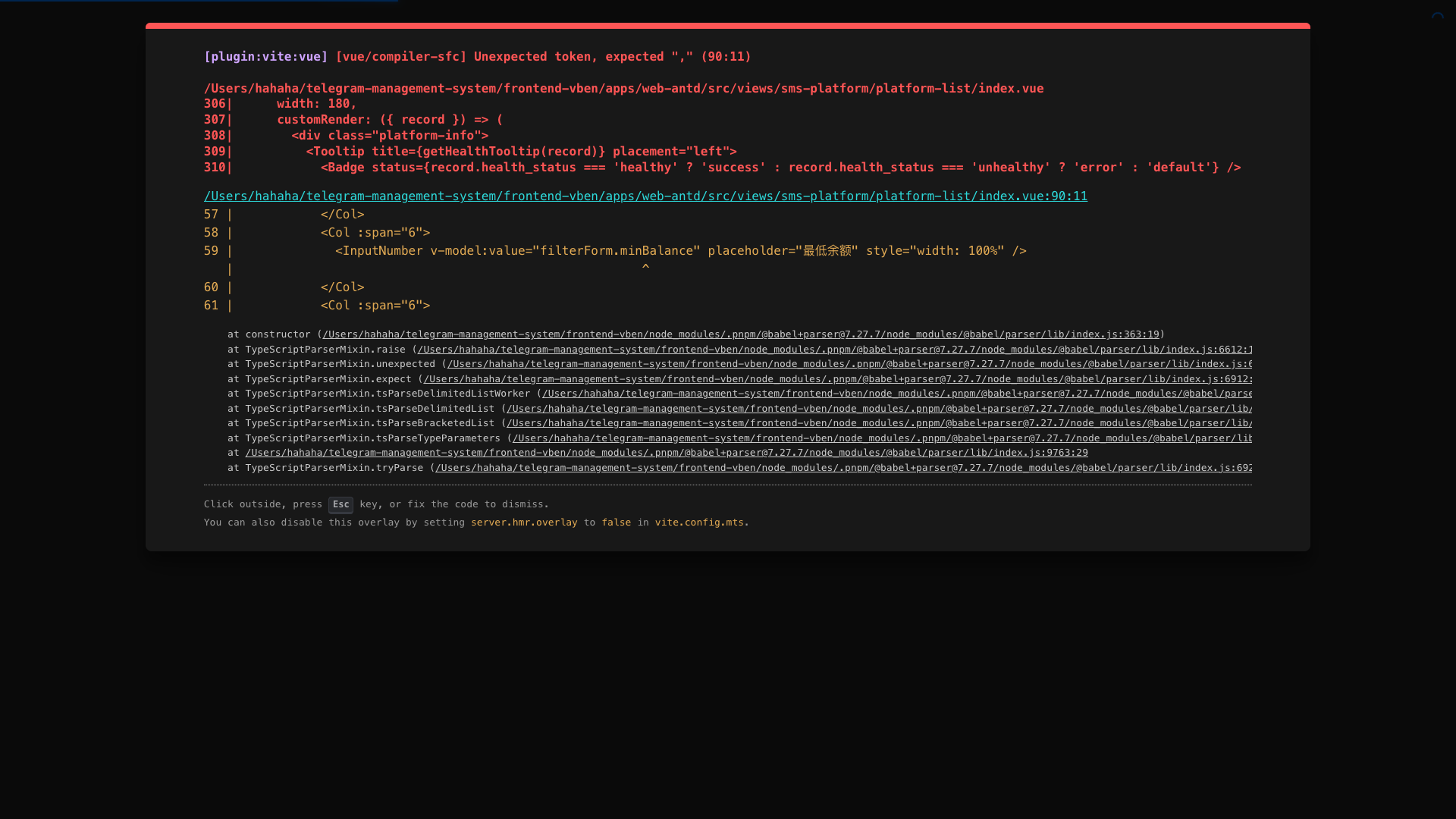This screenshot has width=1456, height=819.
Task: Open the tsParseTypeParameters stack trace link
Action: pos(881,438)
